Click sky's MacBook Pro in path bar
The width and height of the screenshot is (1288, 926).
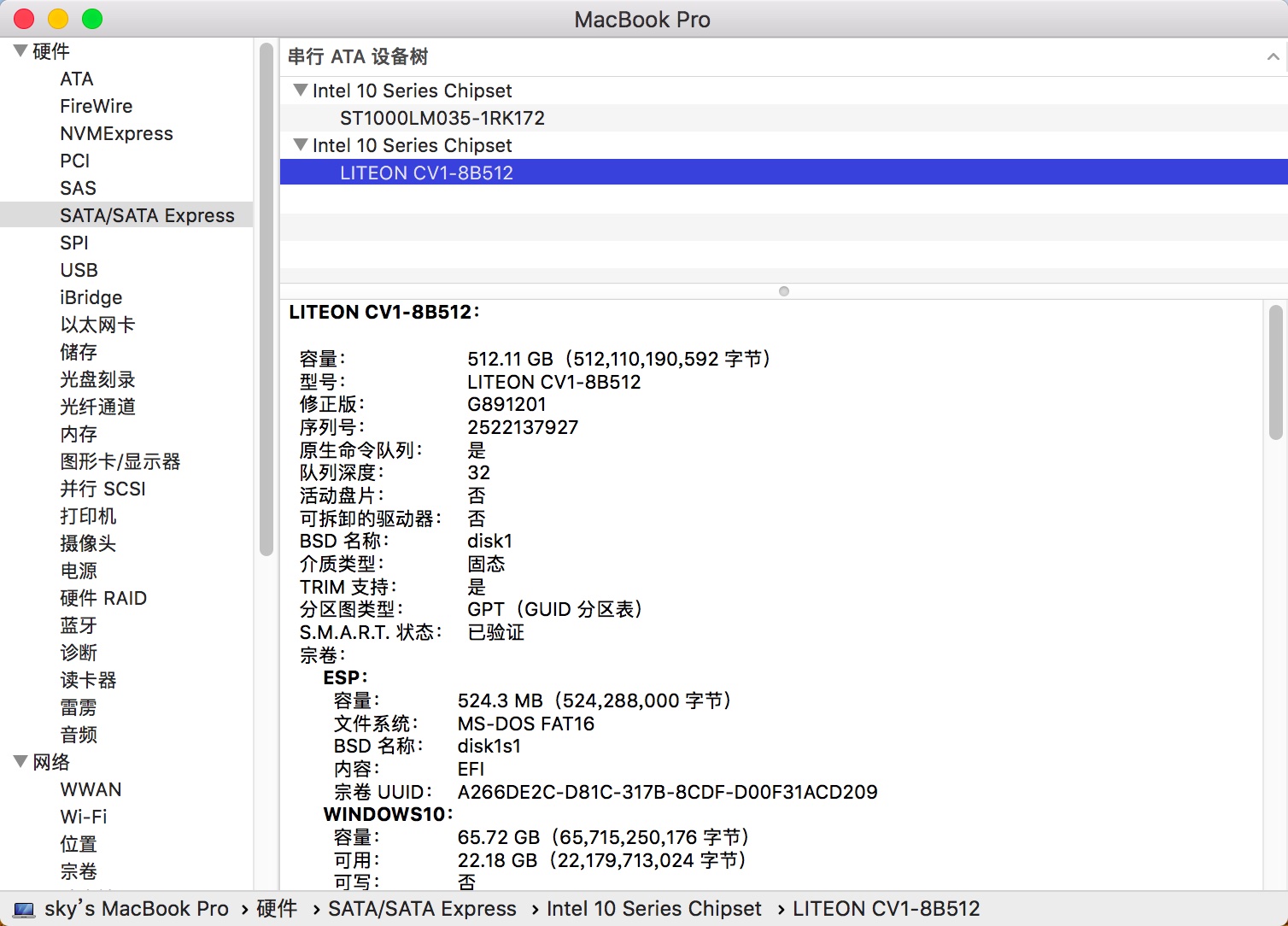click(137, 909)
